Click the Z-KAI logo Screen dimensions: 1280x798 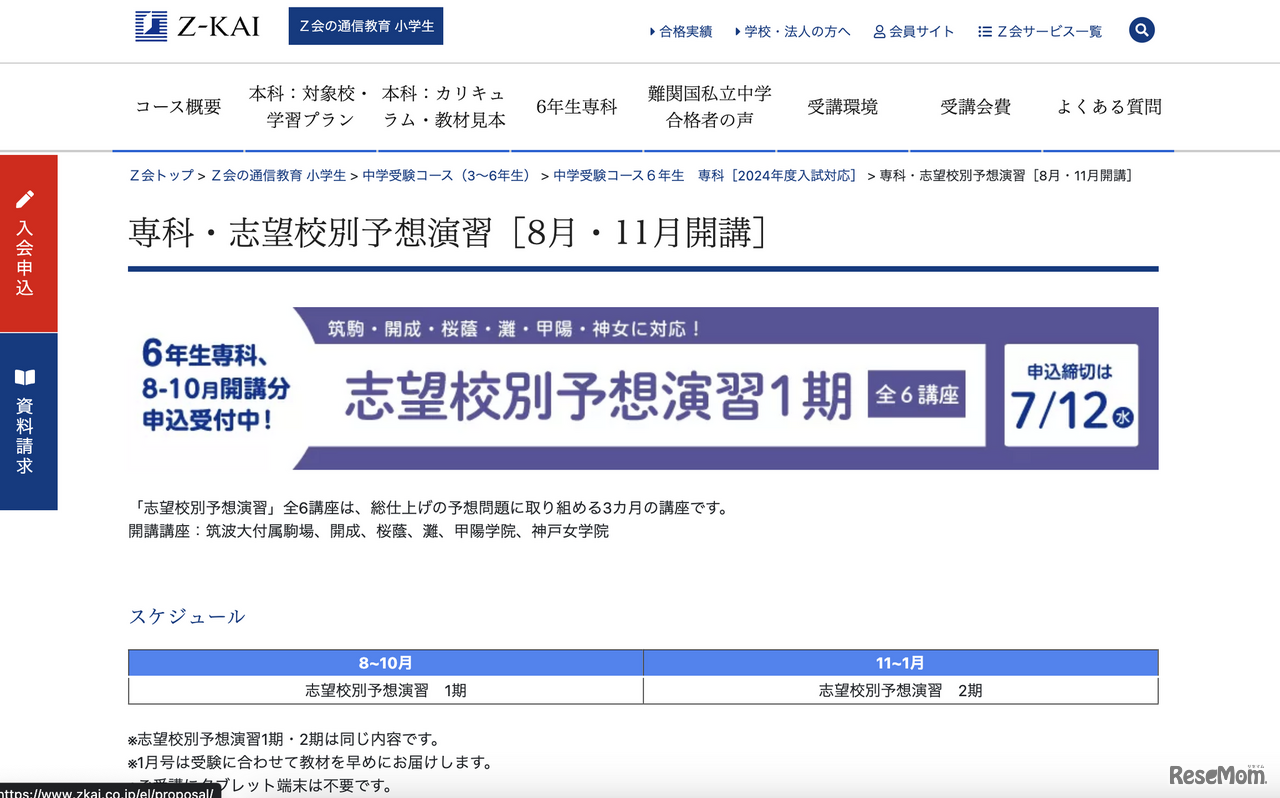196,27
